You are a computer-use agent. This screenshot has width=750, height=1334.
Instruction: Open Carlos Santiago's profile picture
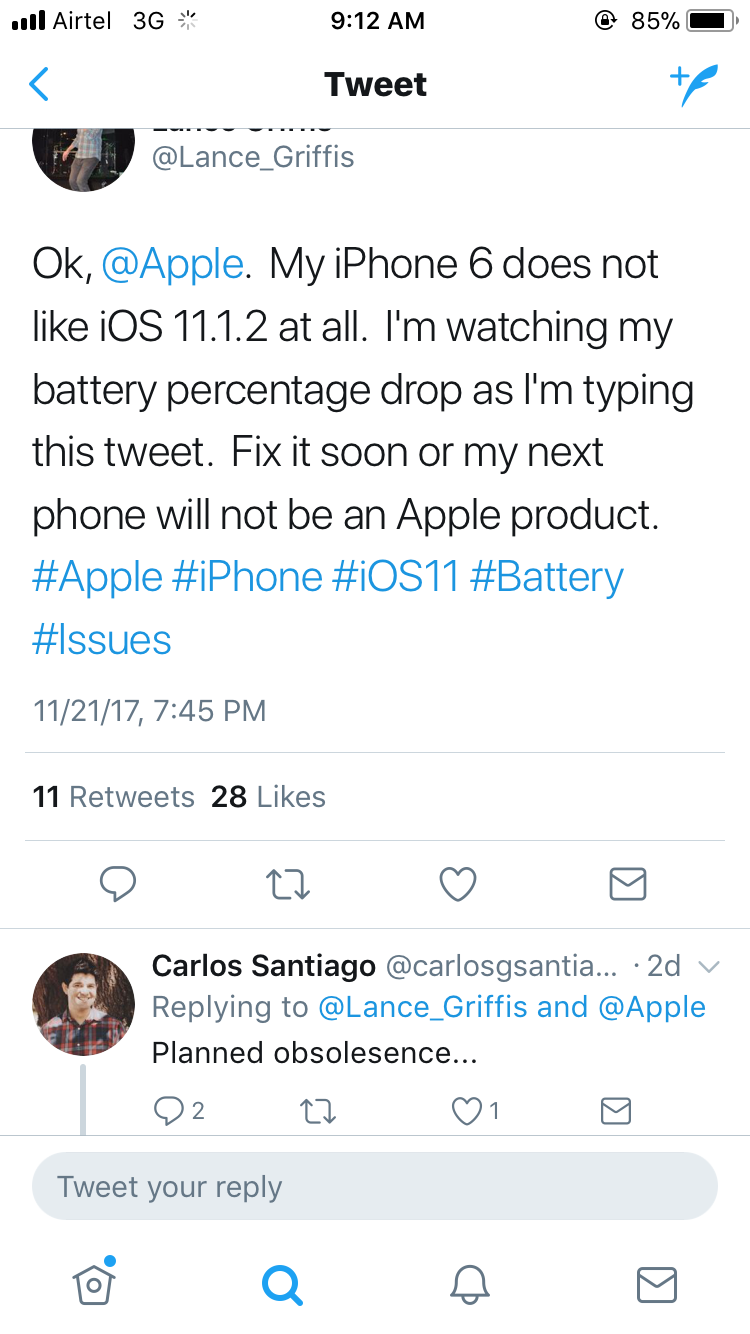point(83,1004)
